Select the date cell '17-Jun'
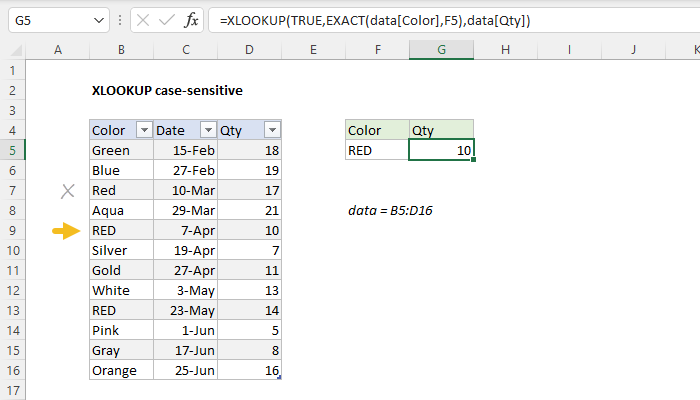The width and height of the screenshot is (700, 400). (185, 350)
